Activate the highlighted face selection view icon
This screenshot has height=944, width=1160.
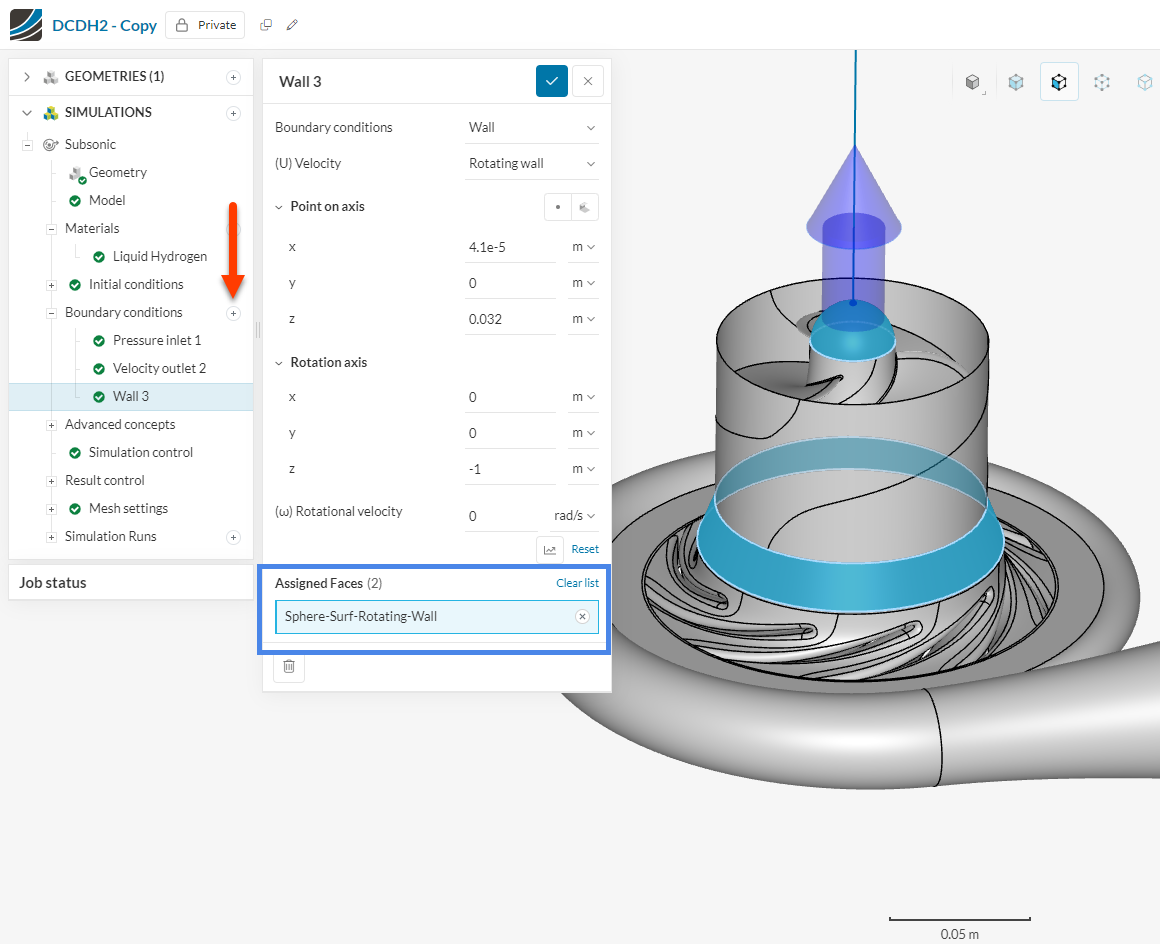point(1059,83)
